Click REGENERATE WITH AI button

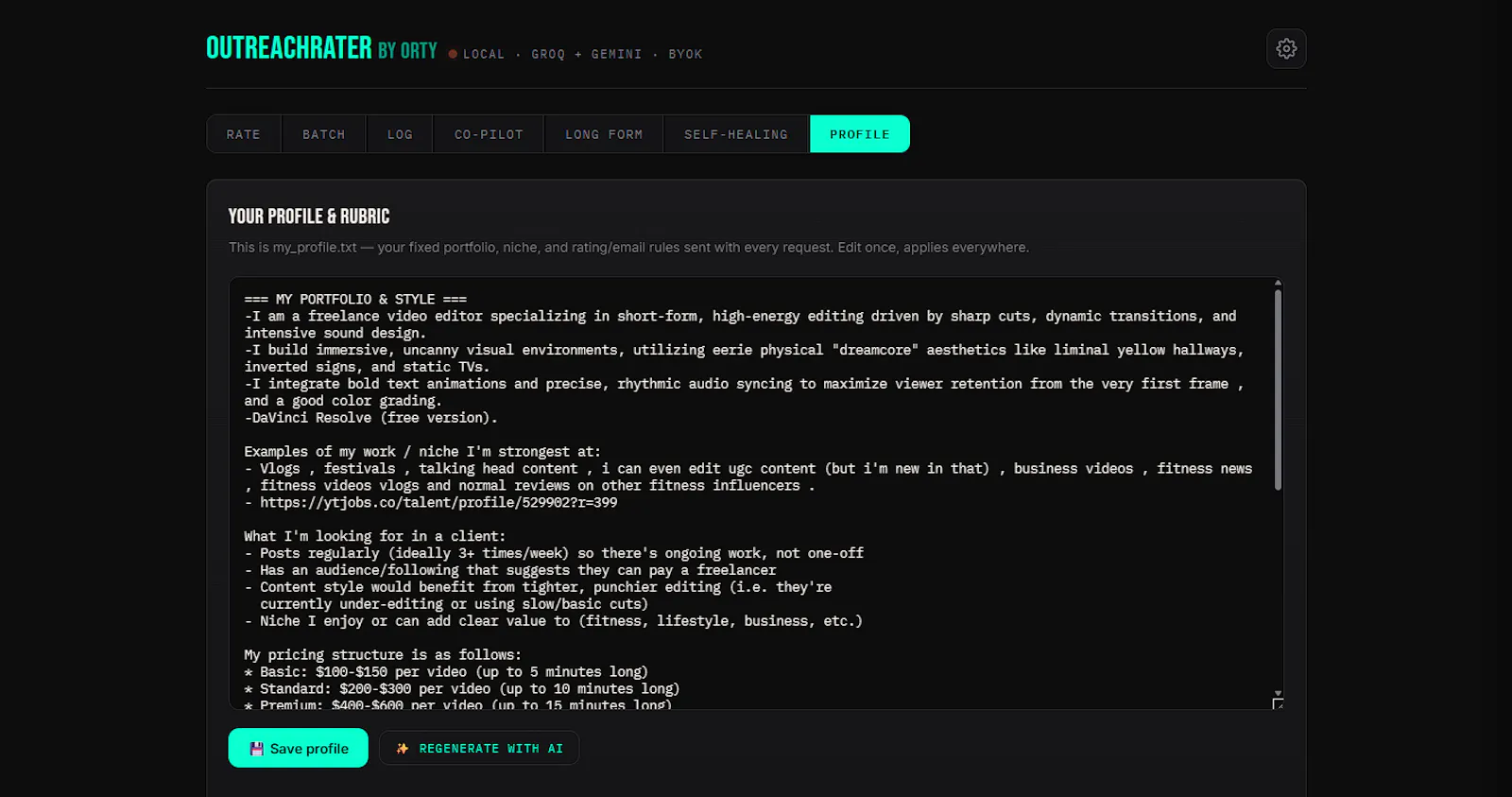(x=479, y=748)
